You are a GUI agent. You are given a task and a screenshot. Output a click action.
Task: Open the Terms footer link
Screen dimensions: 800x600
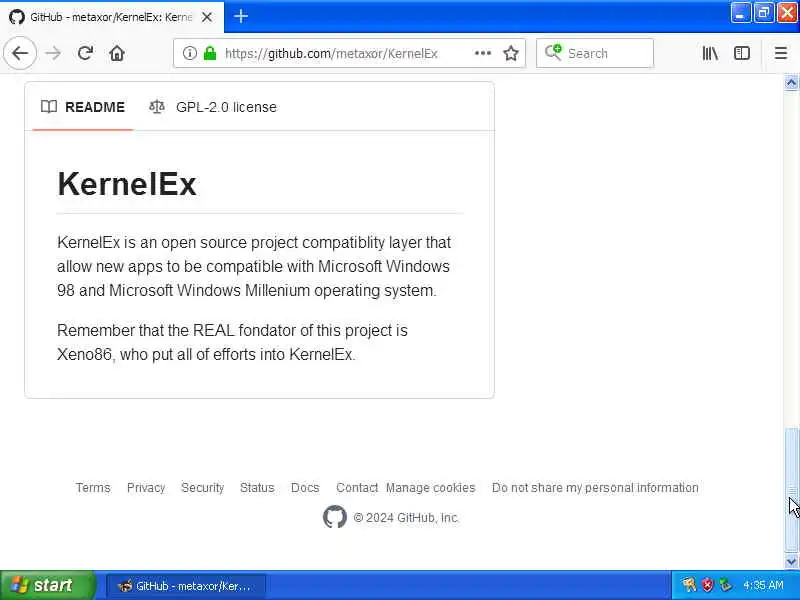click(93, 488)
